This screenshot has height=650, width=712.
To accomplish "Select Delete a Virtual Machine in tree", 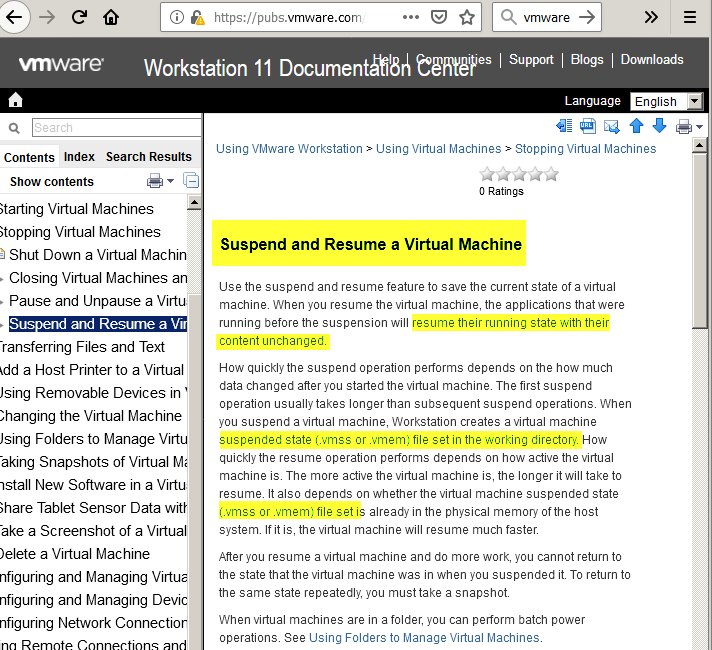I will 74,554.
